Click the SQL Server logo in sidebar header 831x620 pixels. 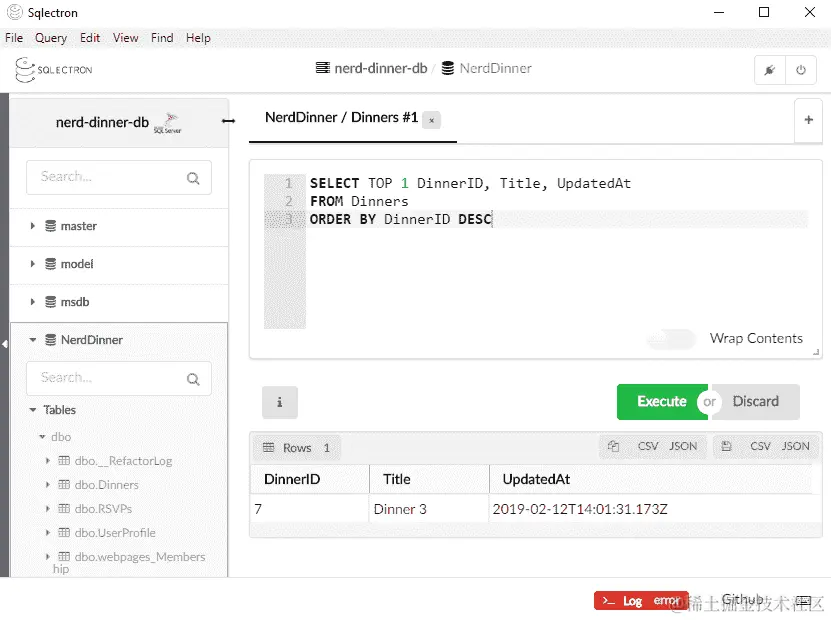168,123
